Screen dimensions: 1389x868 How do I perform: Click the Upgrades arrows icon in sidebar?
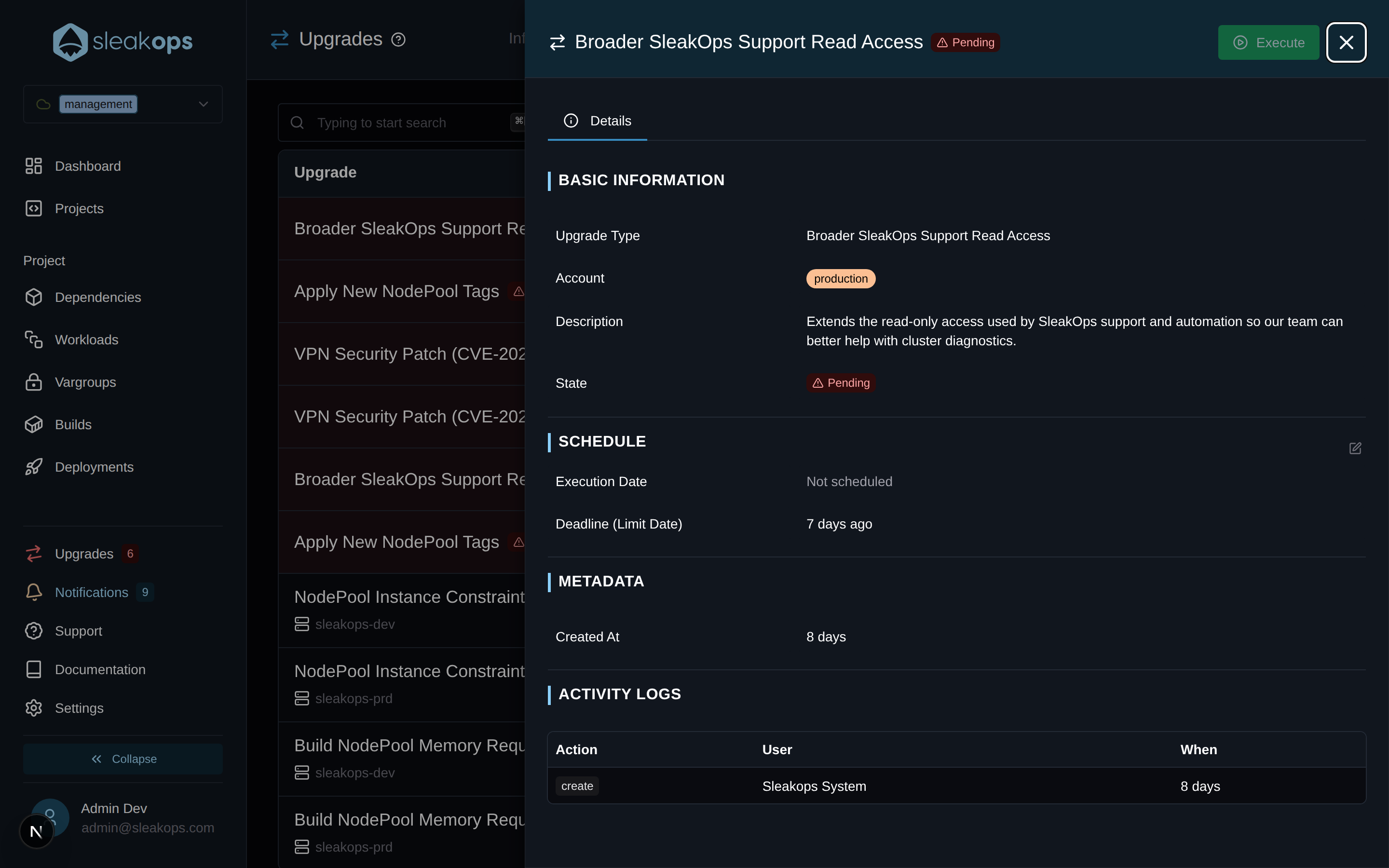pos(34,554)
